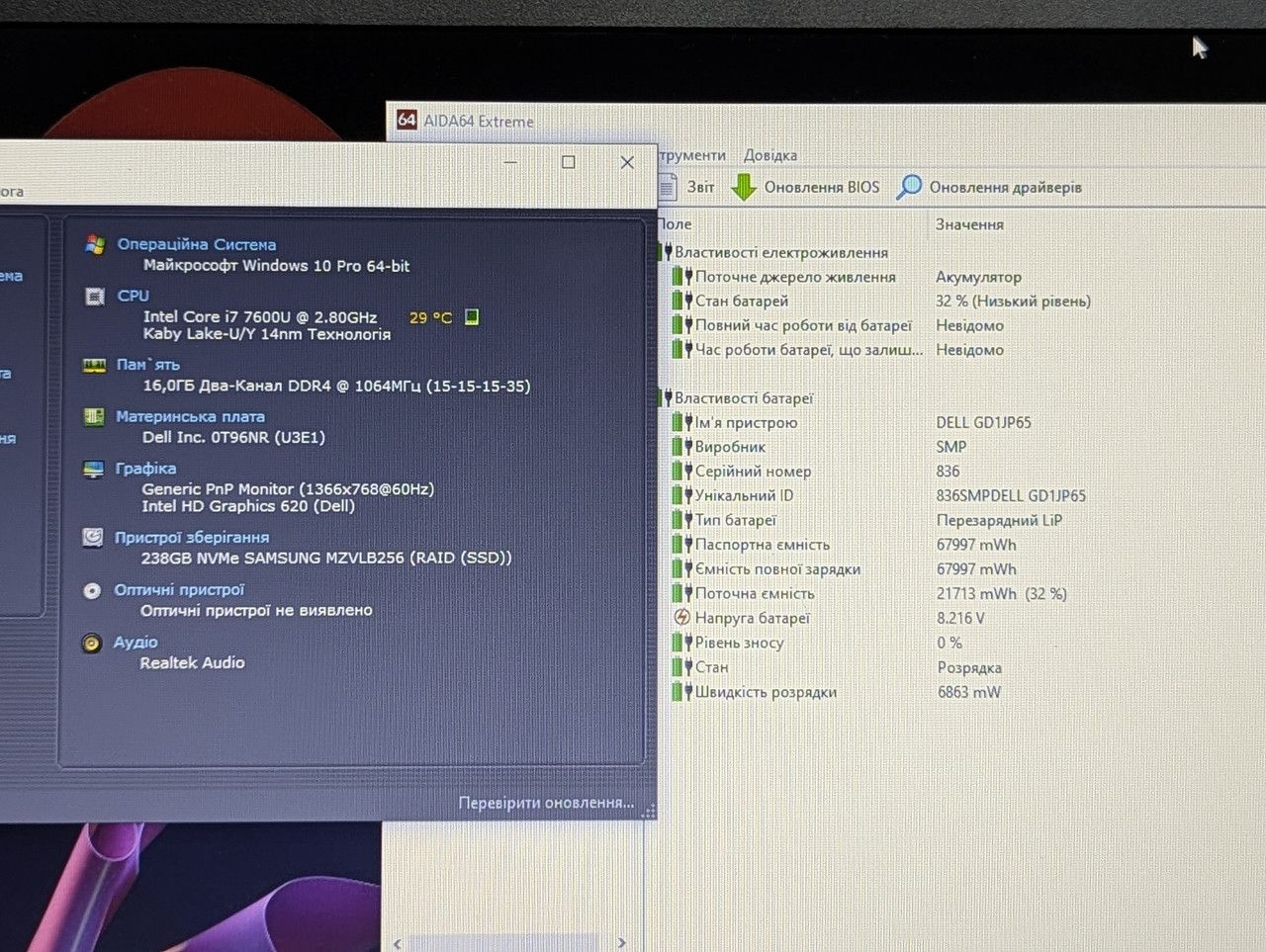Click the AIDA64 Extreme title bar icon

click(407, 120)
